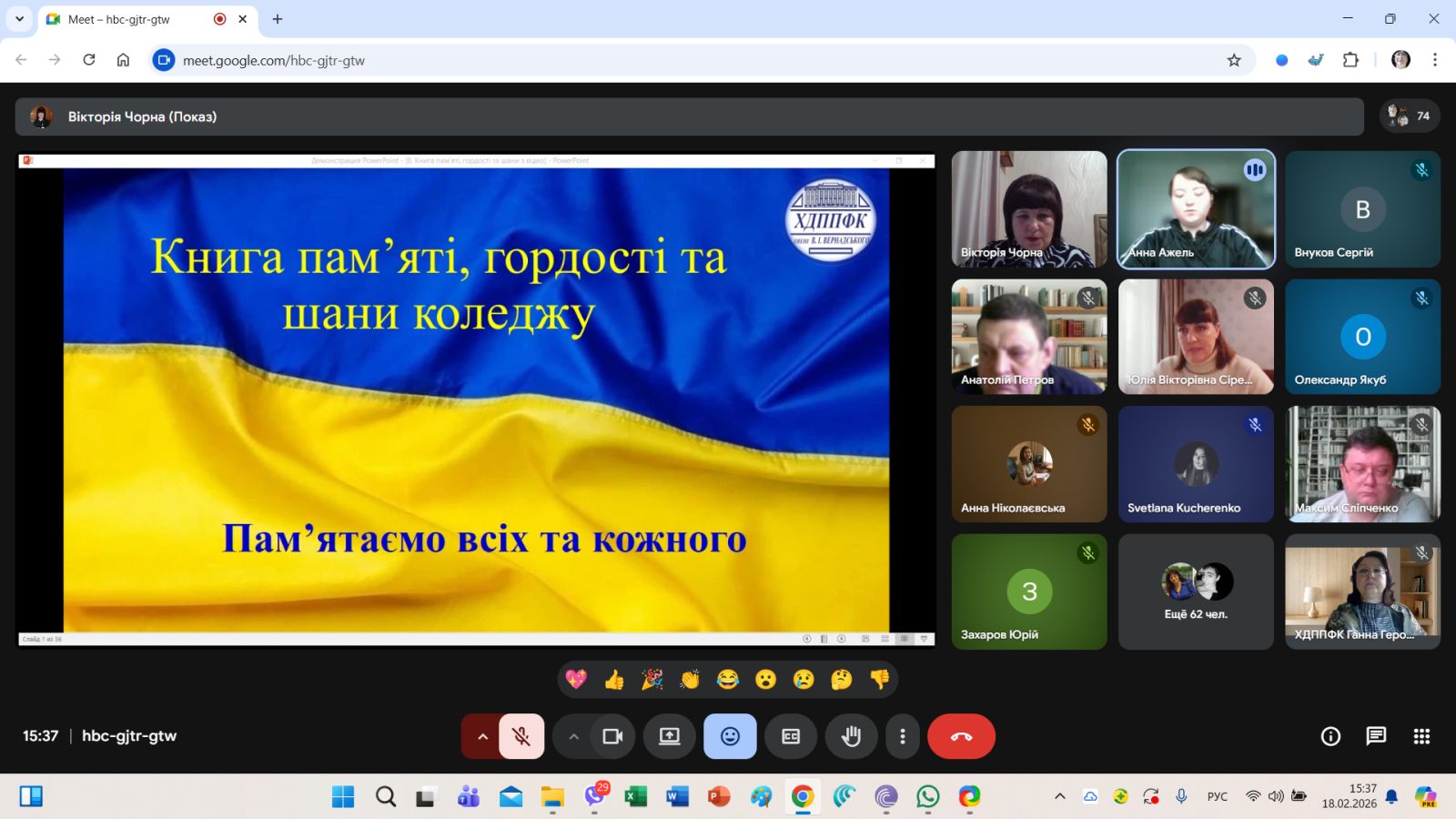This screenshot has width=1456, height=819.
Task: Open a new browser tab
Action: pos(278,19)
